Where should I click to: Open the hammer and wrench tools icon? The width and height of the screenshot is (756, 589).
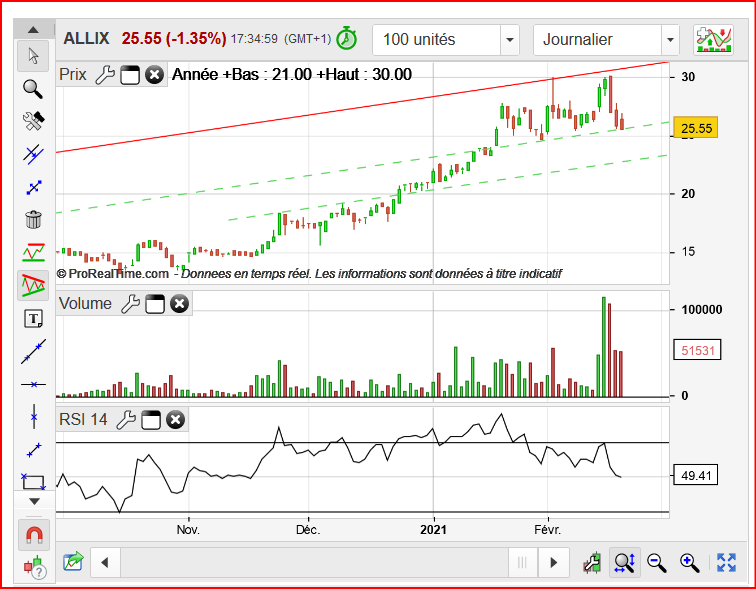pyautogui.click(x=33, y=121)
